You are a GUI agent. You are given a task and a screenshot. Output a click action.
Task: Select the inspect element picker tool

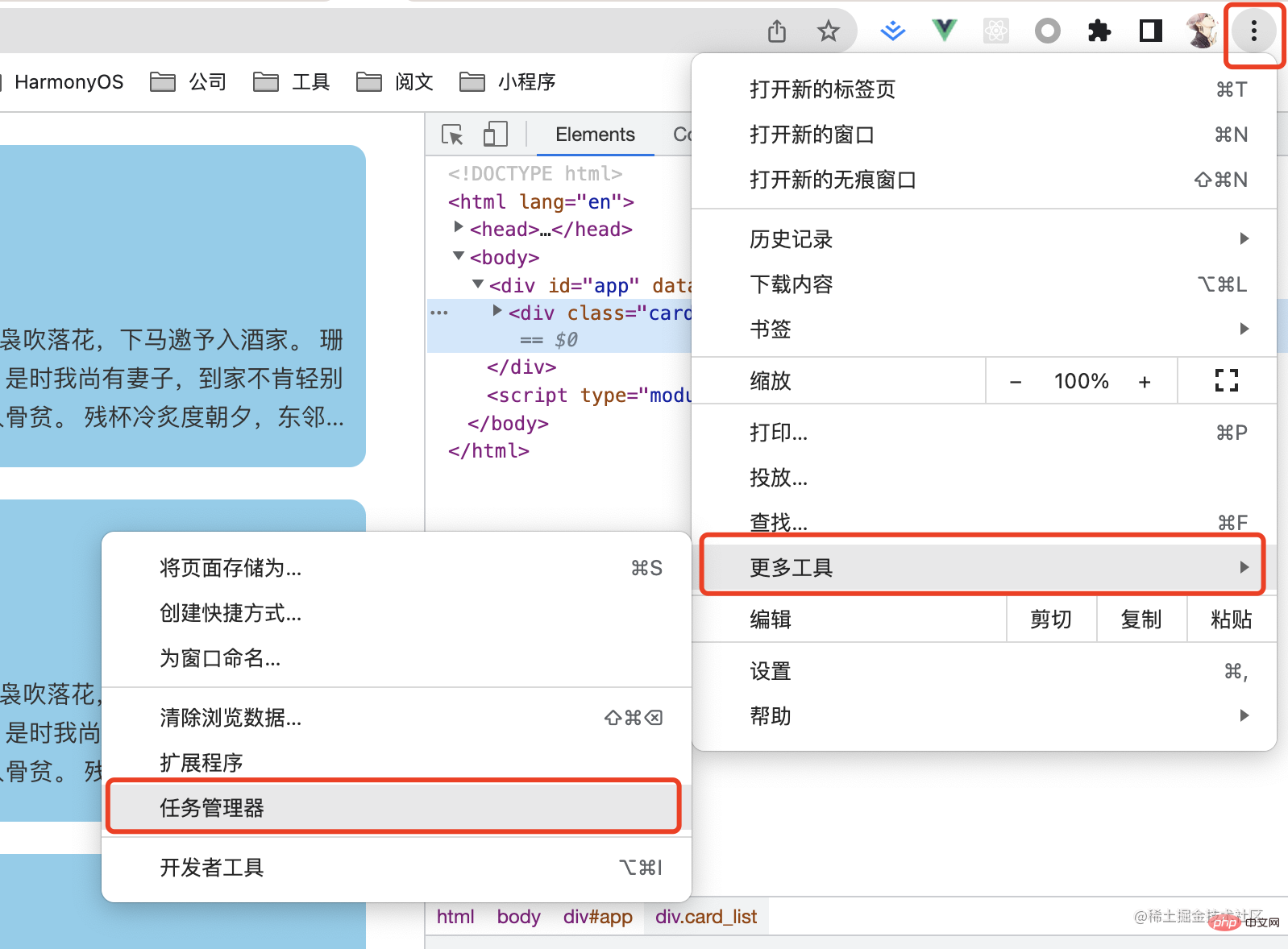tap(453, 135)
